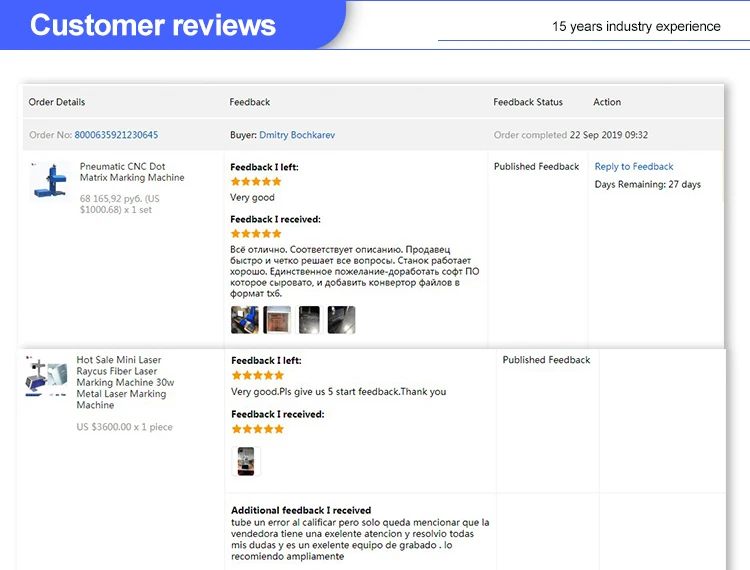Viewport: 750px width, 570px height.
Task: Click stars under second Feedback I received
Action: tap(258, 429)
